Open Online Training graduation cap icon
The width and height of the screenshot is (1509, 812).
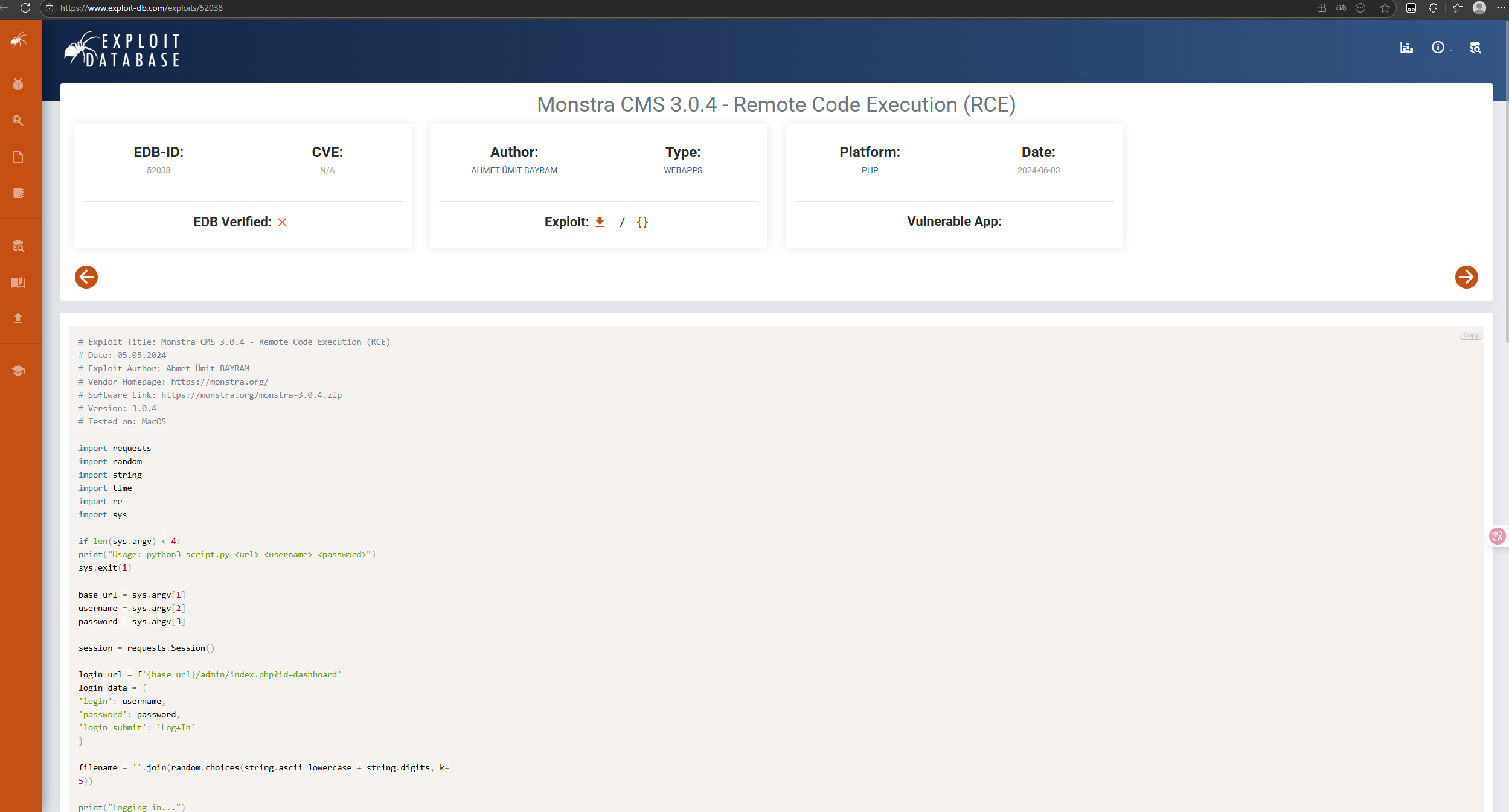(x=18, y=371)
